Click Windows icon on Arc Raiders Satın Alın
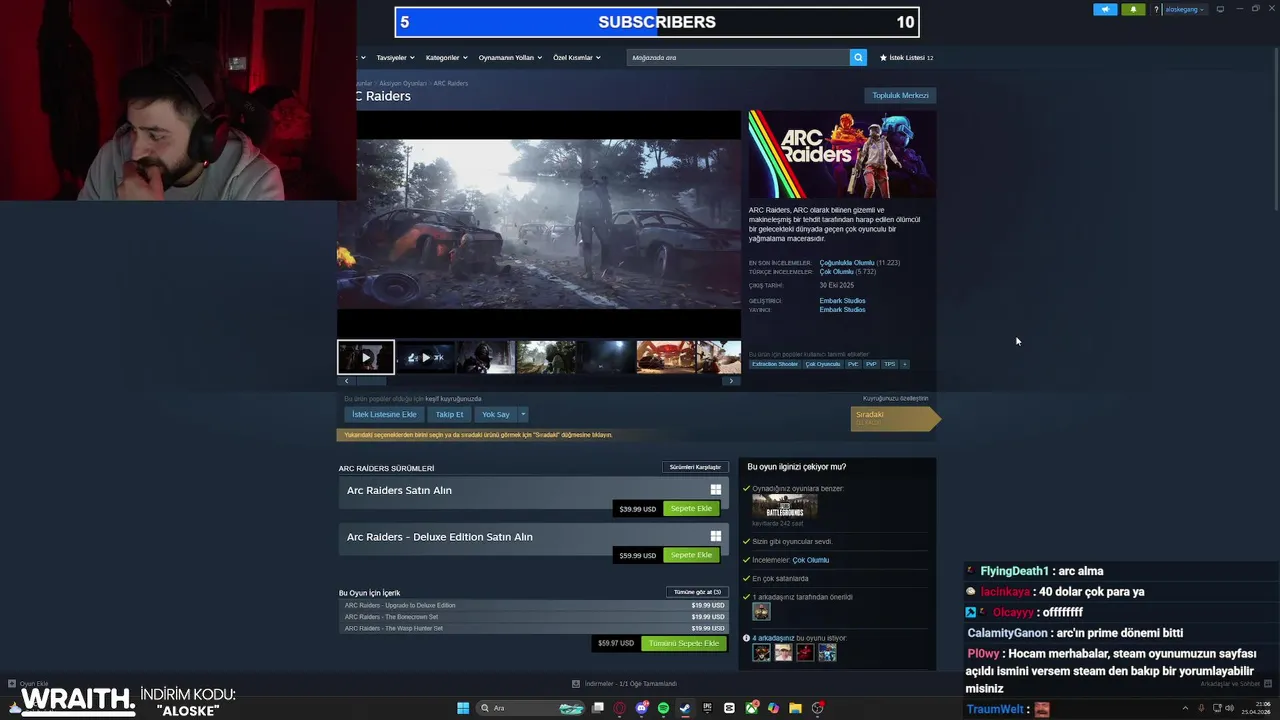1280x720 pixels. (x=715, y=490)
